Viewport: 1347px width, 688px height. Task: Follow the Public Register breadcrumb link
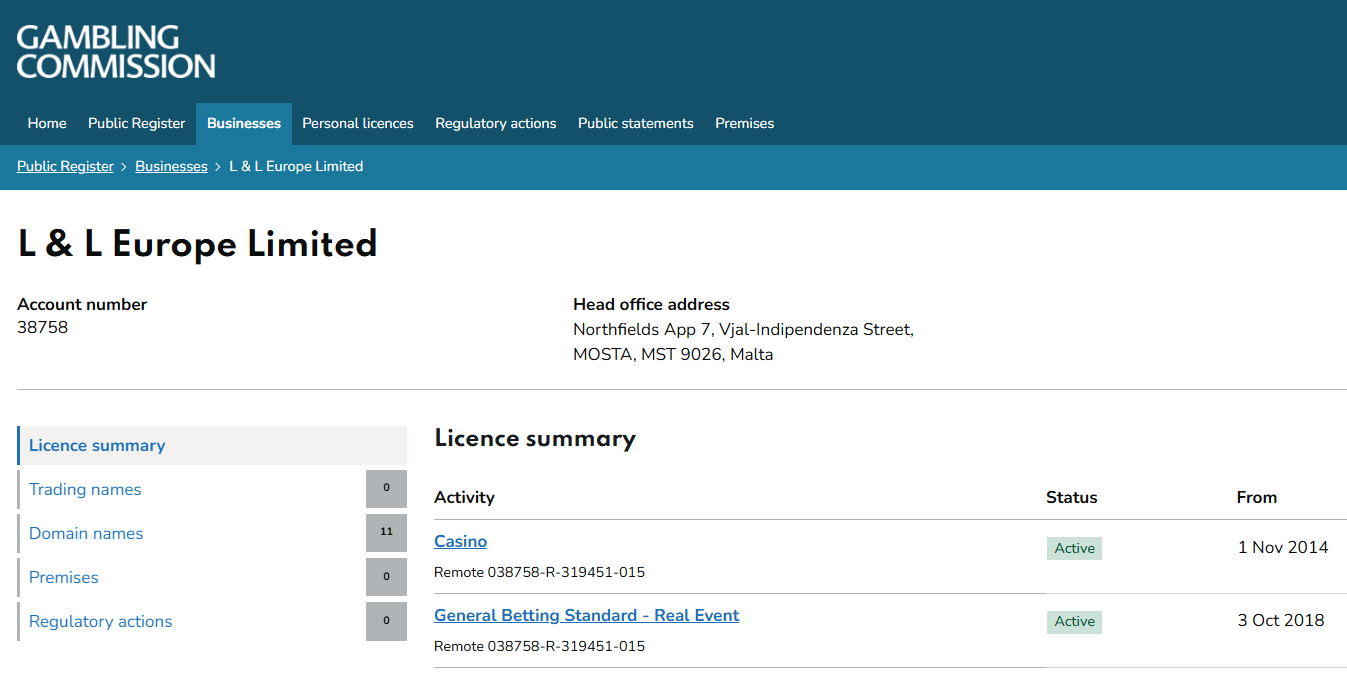coord(65,167)
